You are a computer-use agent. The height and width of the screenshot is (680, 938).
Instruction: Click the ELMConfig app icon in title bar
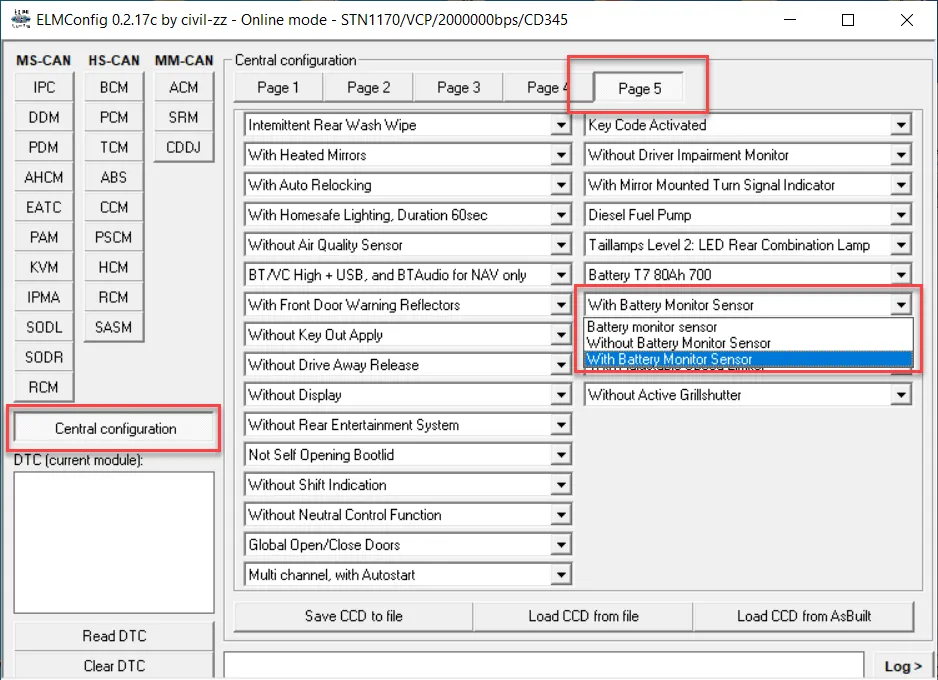point(19,20)
